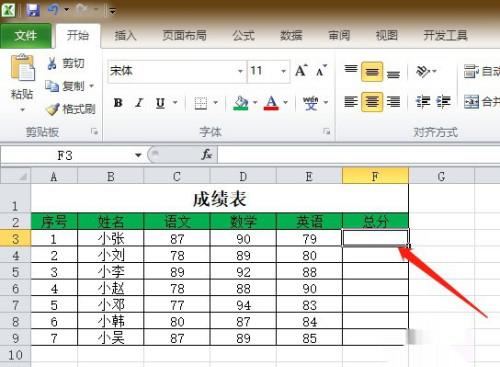The height and width of the screenshot is (367, 500).
Task: Click the Save icon in quick access toolbar
Action: [x=33, y=10]
